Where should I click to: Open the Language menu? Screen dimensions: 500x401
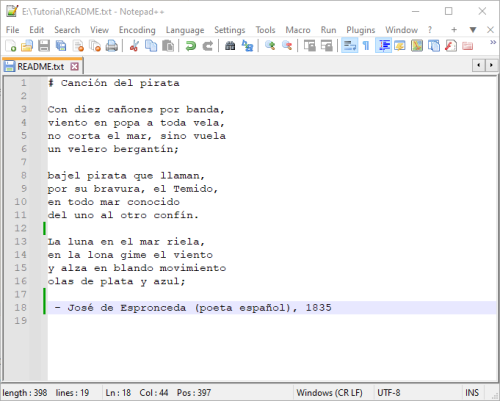click(185, 30)
